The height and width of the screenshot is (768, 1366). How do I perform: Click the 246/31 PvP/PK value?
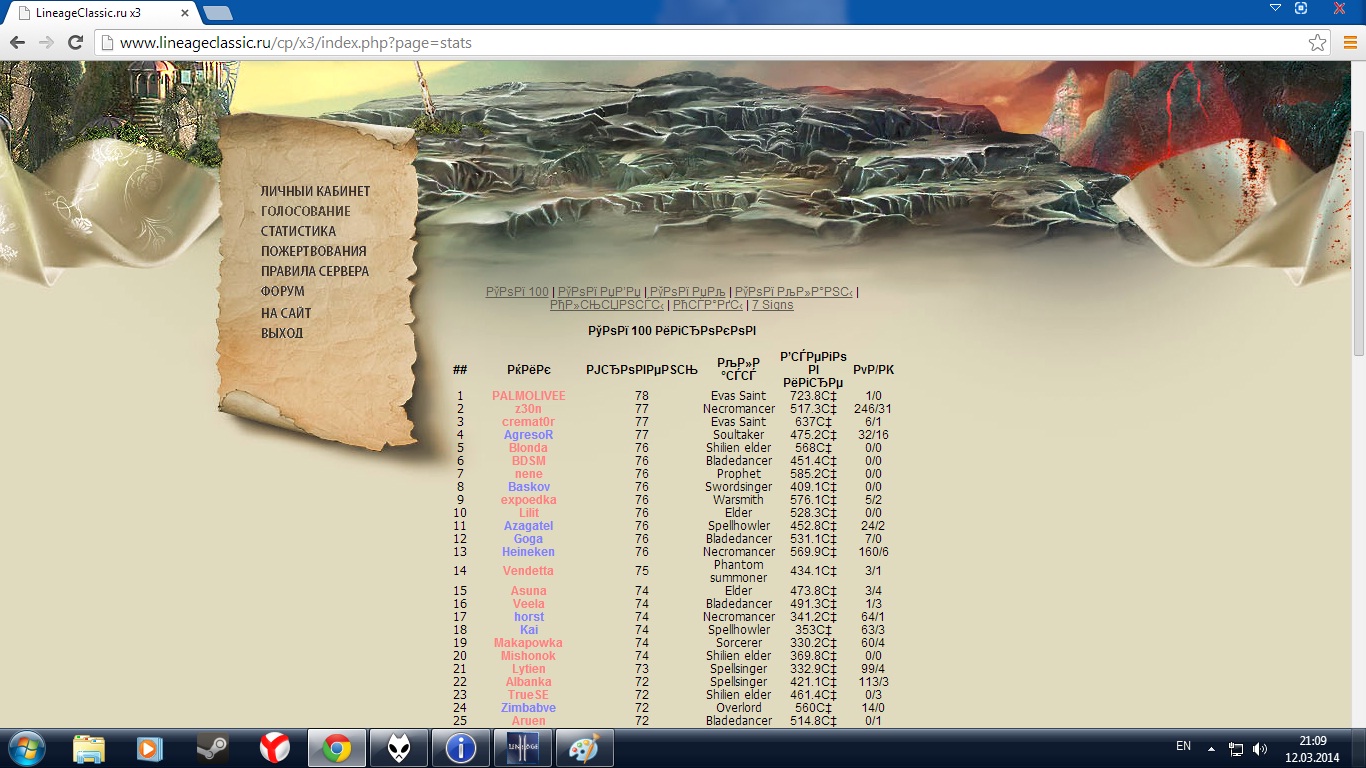point(873,409)
